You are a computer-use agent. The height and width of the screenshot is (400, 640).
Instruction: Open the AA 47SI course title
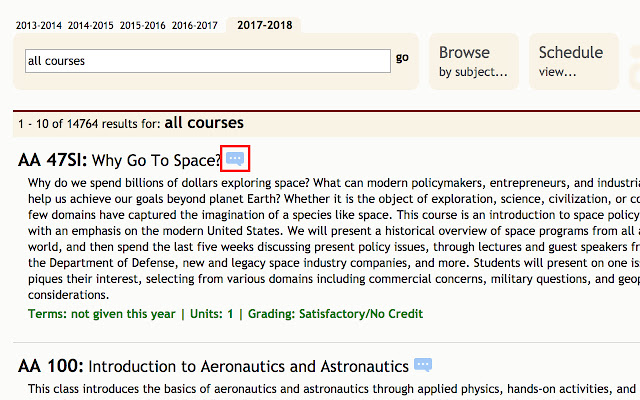(x=53, y=160)
